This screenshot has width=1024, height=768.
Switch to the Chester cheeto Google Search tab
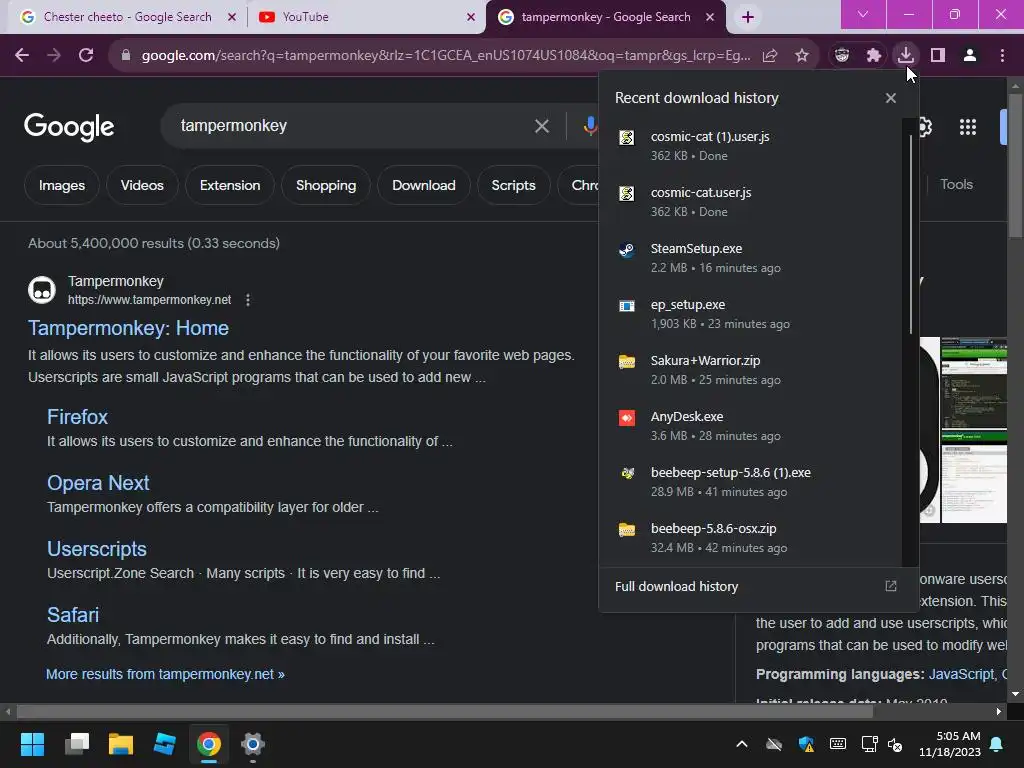[x=127, y=17]
